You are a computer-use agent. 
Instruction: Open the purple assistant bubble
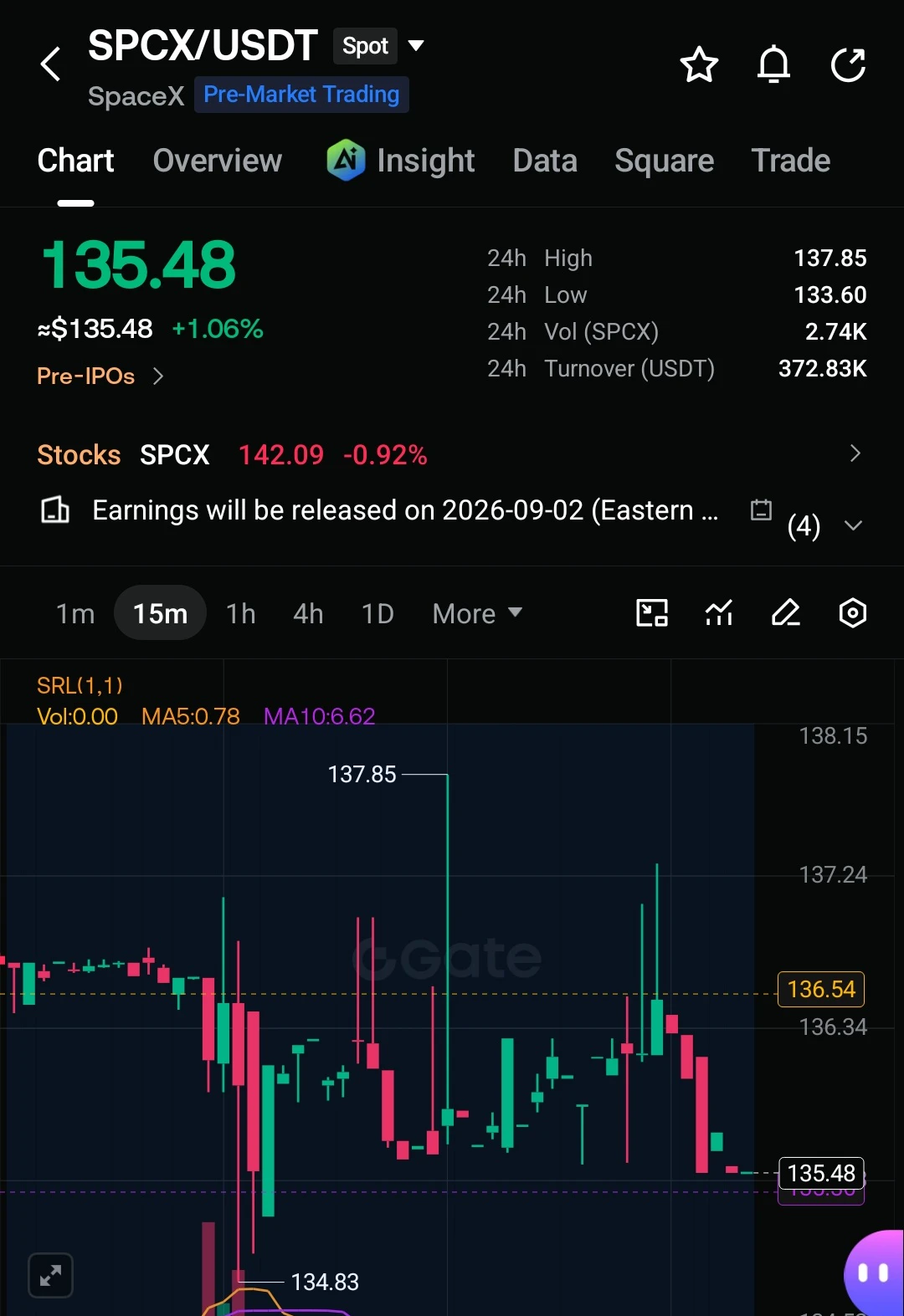coord(874,1273)
